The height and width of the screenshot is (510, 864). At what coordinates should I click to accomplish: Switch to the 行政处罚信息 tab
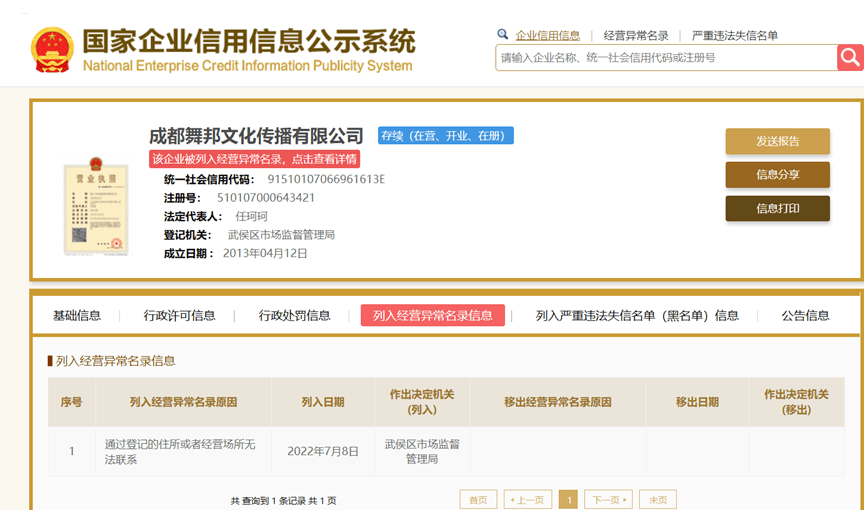(x=294, y=316)
